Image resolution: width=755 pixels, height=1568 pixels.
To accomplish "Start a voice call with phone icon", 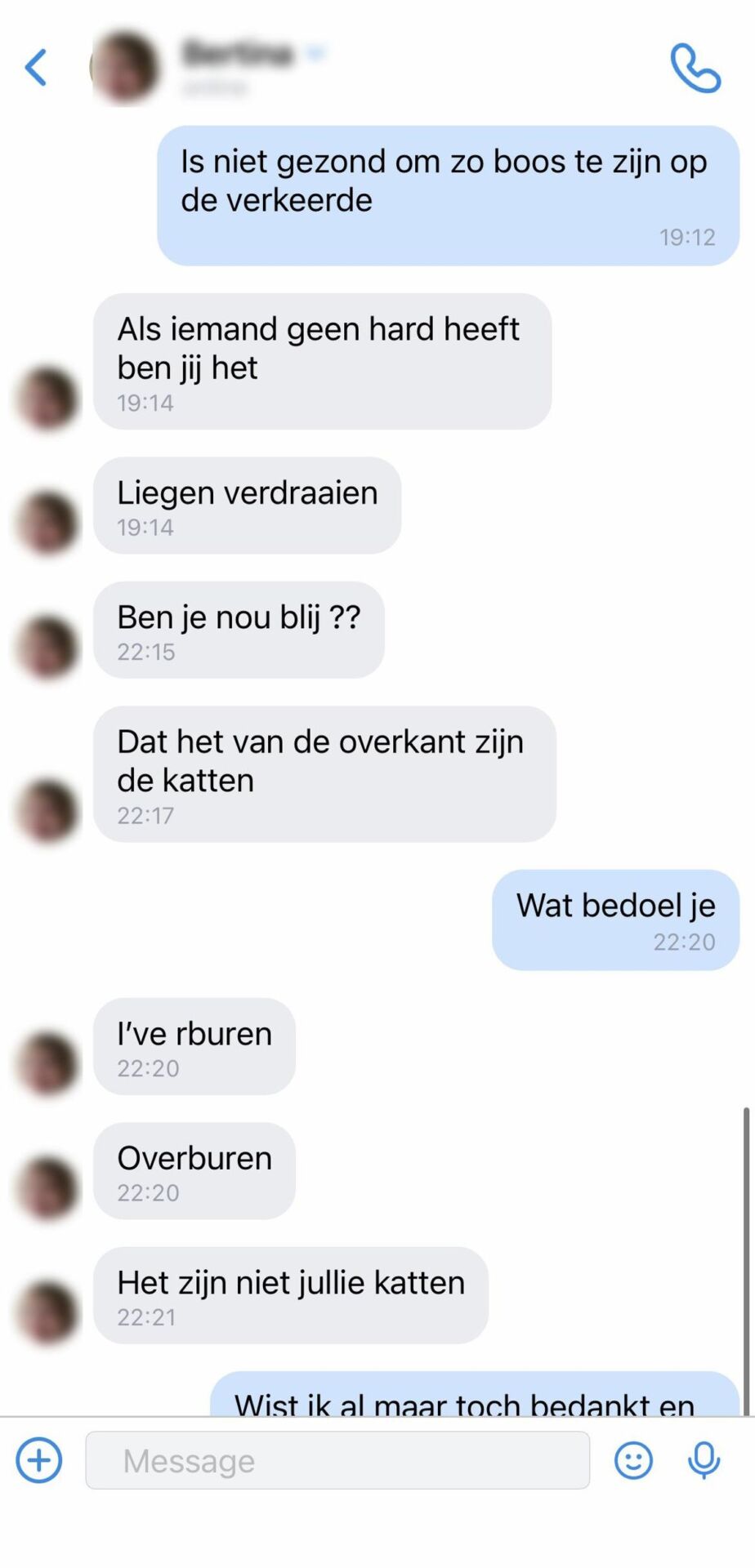I will (695, 68).
